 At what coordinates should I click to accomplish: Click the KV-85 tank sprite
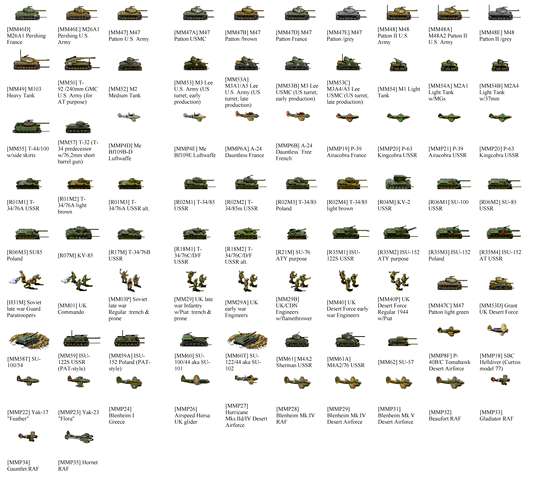[82, 233]
